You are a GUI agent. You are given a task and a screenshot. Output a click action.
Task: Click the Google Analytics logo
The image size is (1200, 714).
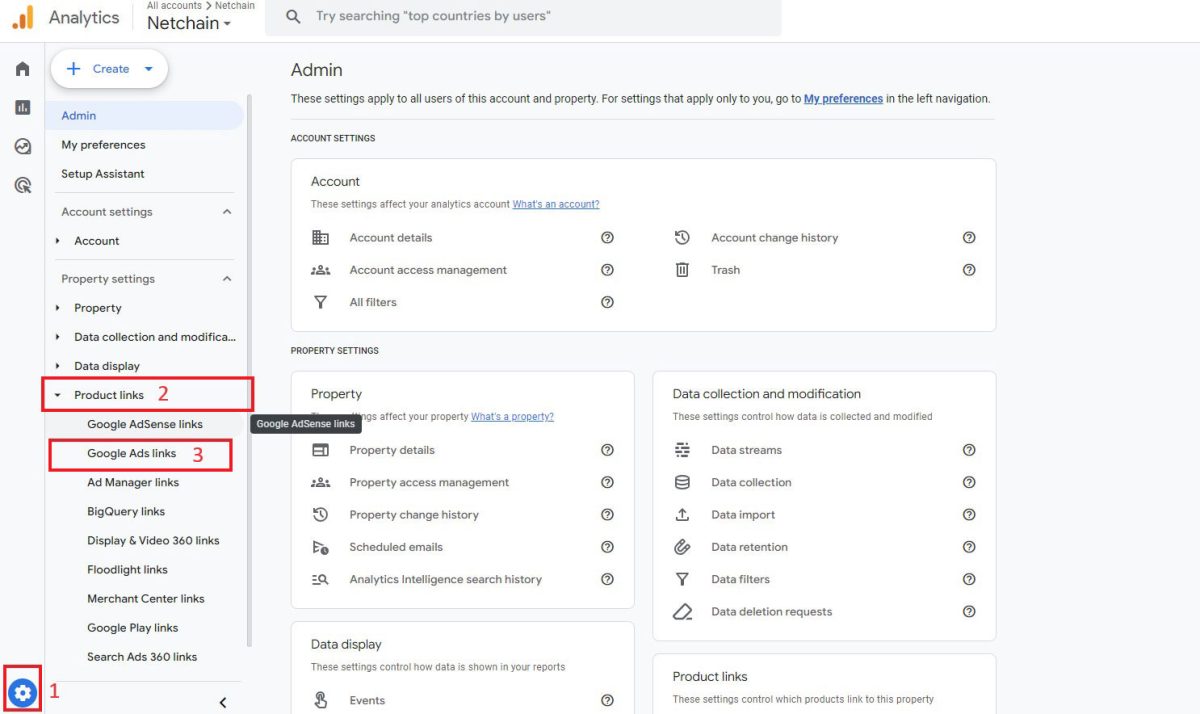click(22, 17)
